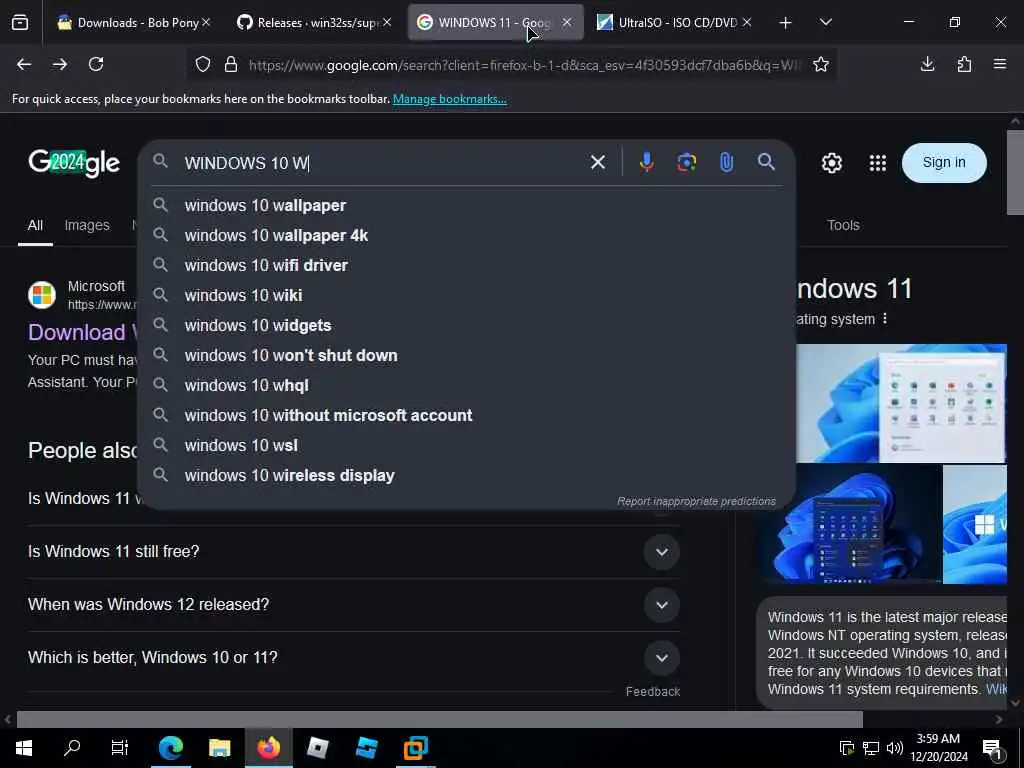
Task: Open the list all tabs dropdown
Action: click(x=825, y=22)
